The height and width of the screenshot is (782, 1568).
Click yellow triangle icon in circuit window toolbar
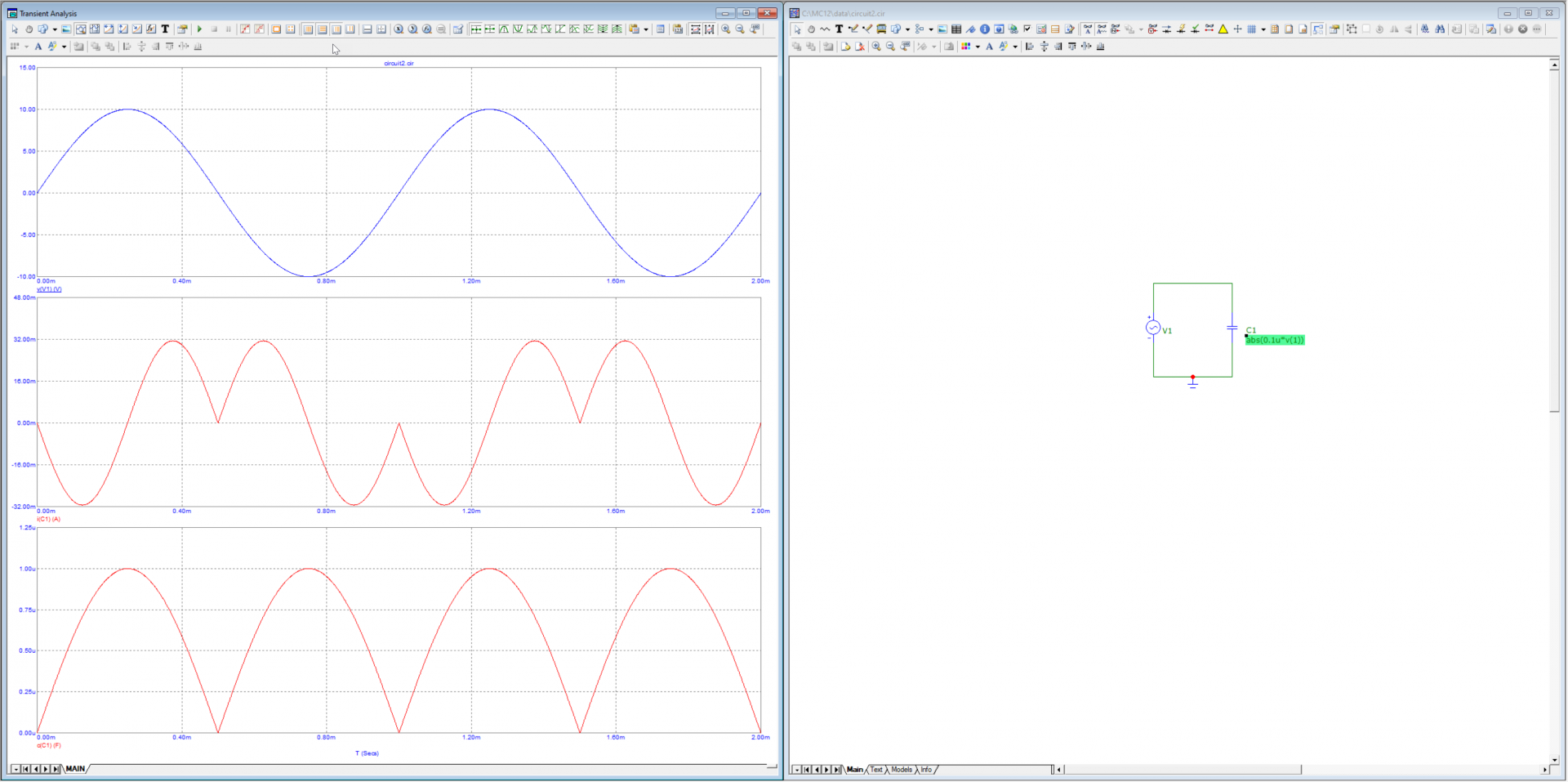pyautogui.click(x=1223, y=29)
